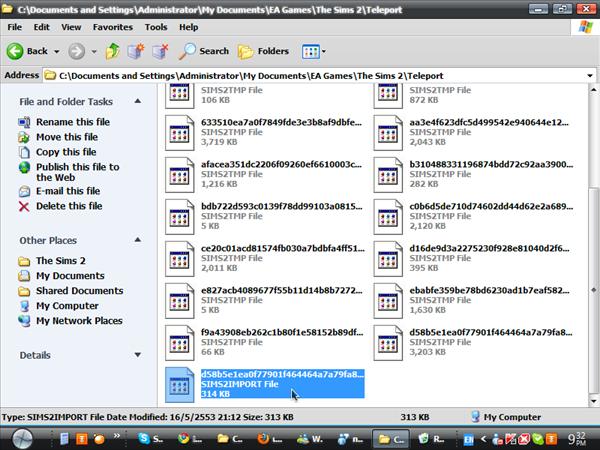The image size is (600, 450).
Task: Click the EN language bar indicator
Action: tap(468, 440)
